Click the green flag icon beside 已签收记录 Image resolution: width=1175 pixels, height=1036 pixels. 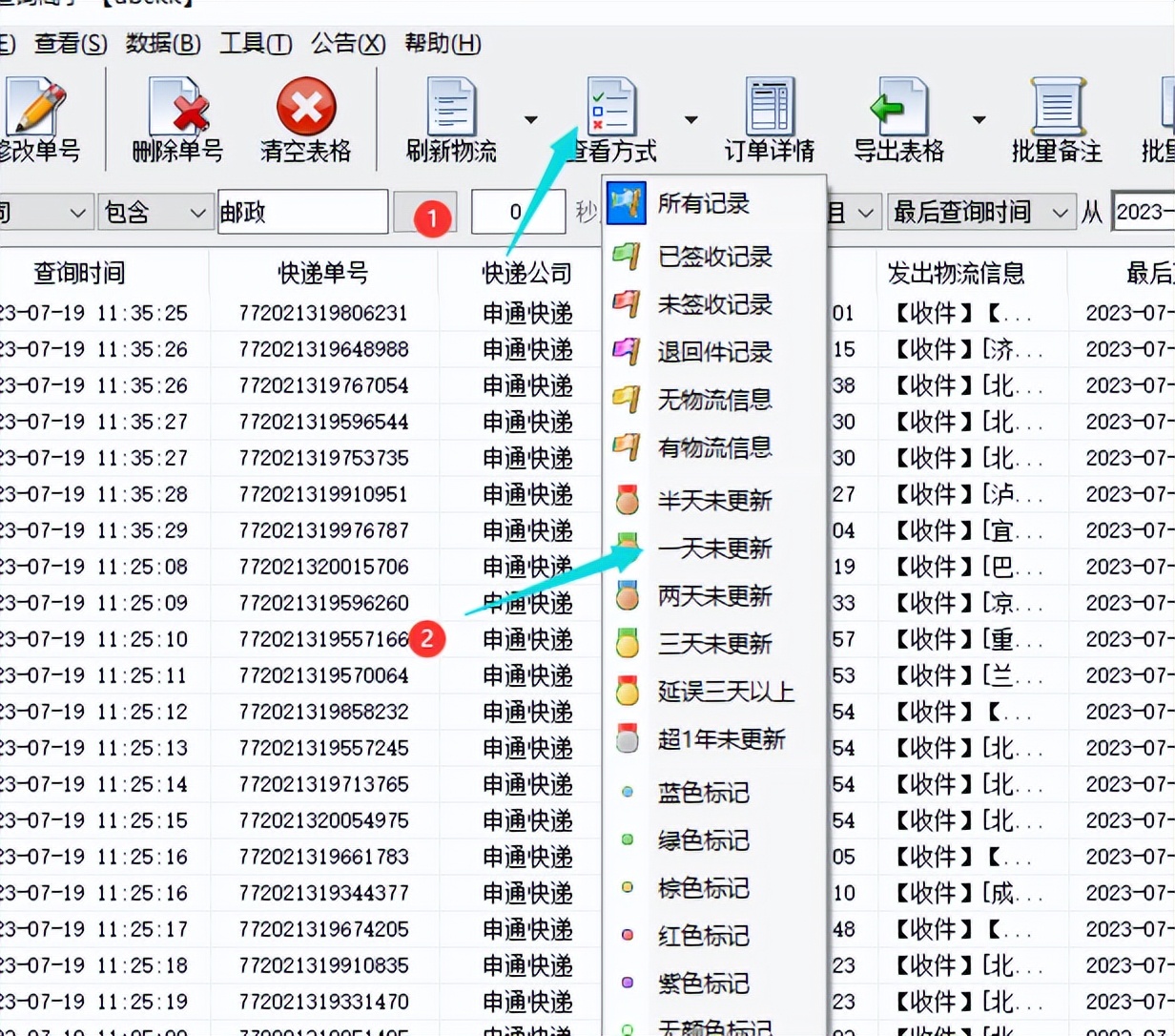point(627,256)
